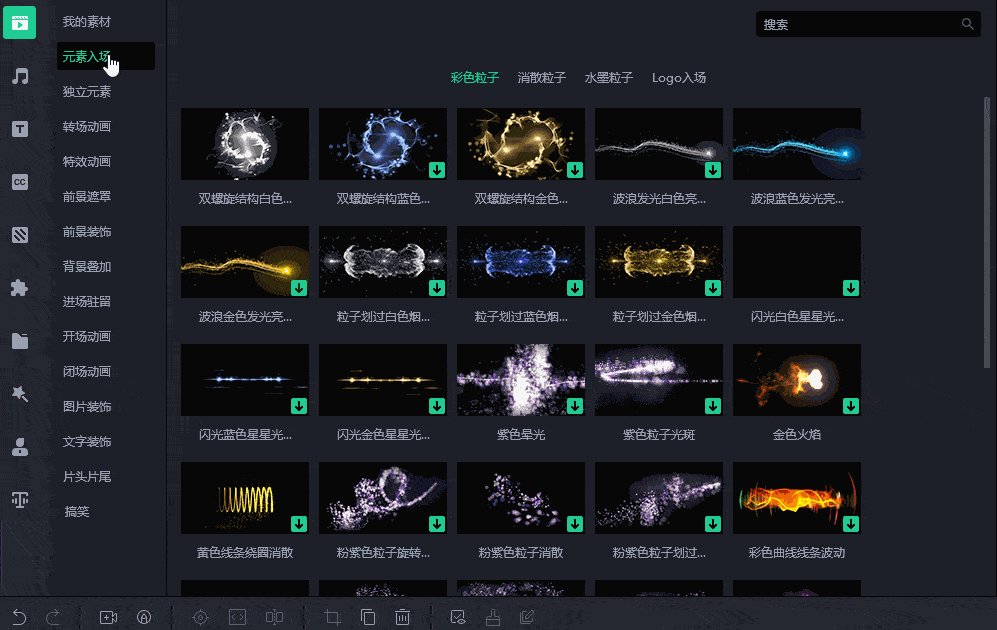
Task: Click the pencil edit icon in toolbar
Action: [x=527, y=617]
